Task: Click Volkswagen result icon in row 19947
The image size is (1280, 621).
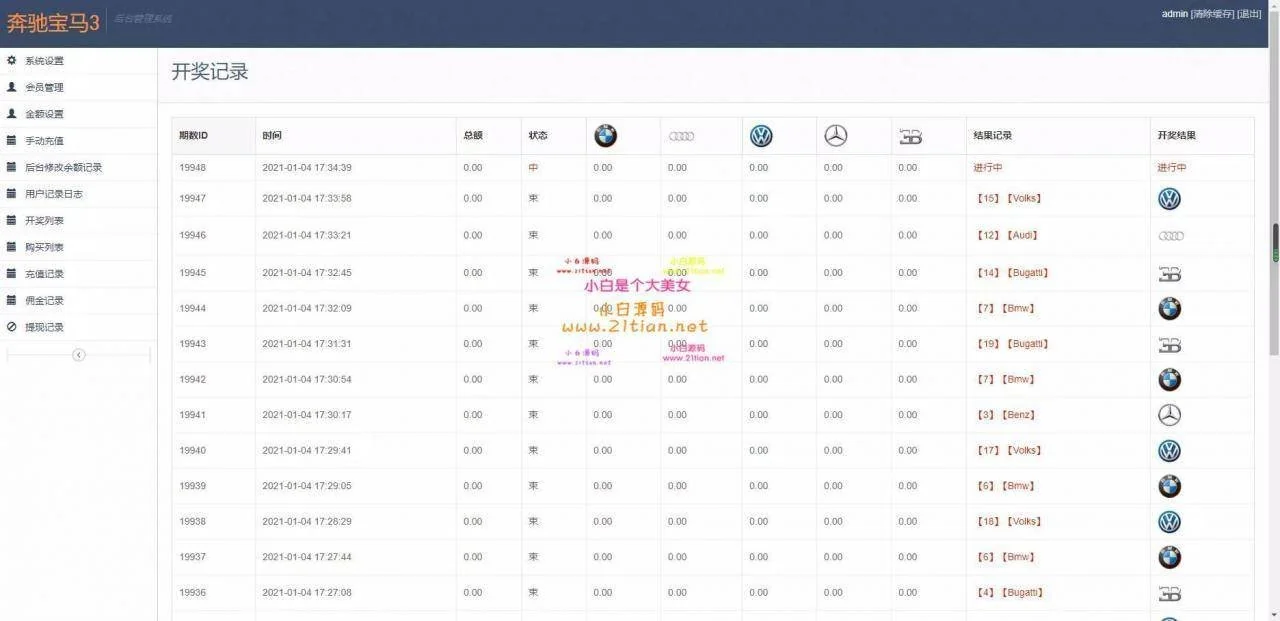Action: click(1169, 199)
